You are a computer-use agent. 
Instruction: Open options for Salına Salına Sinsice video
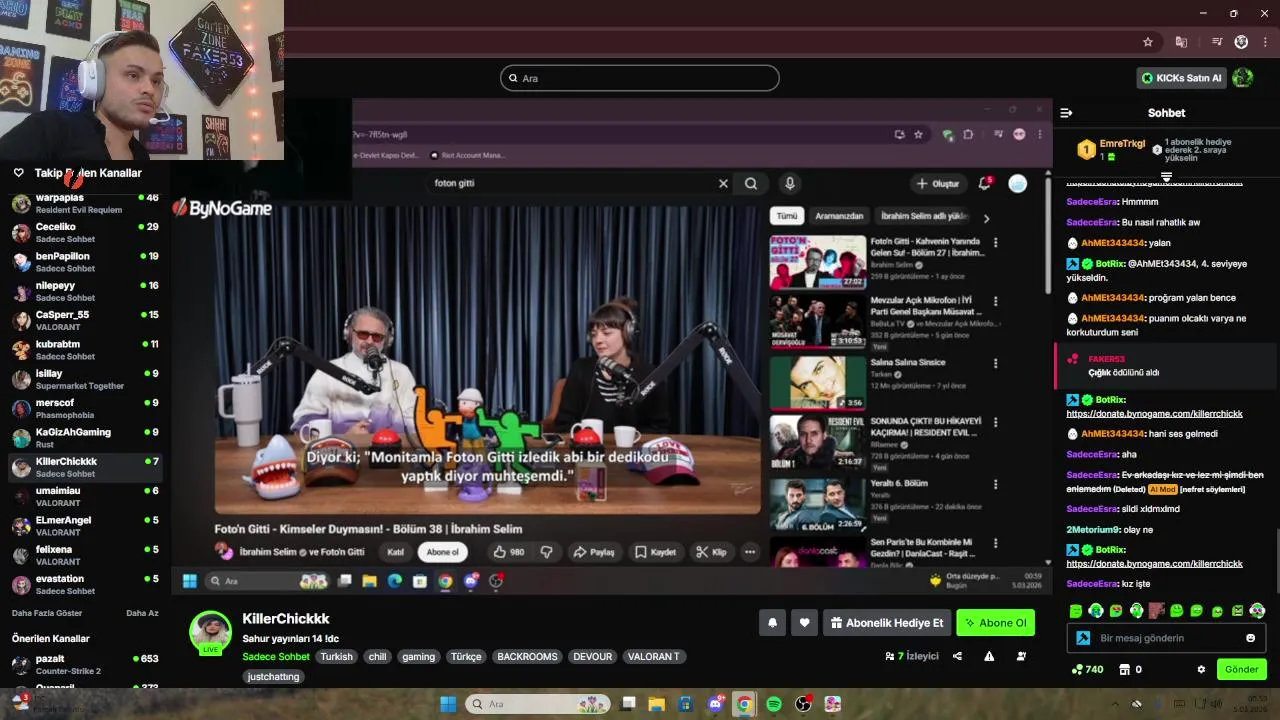[995, 363]
